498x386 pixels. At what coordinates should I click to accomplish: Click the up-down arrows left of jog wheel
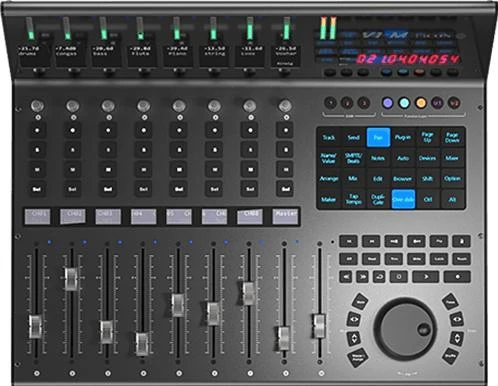coord(353,338)
